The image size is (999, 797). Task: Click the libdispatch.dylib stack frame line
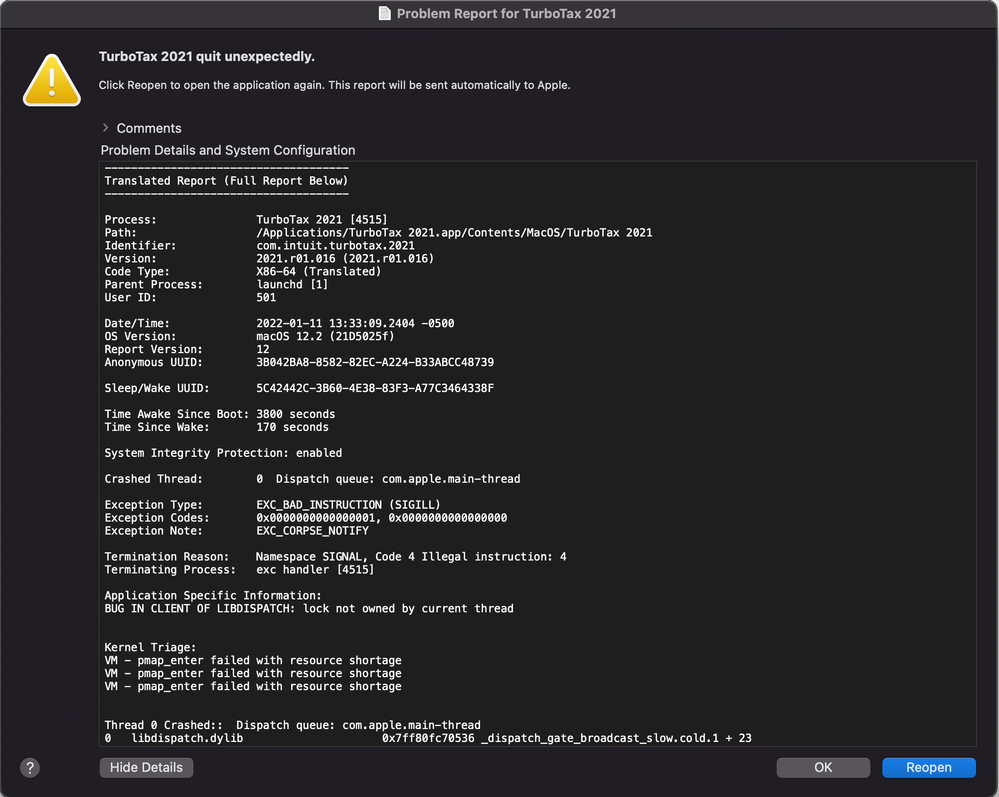pyautogui.click(x=428, y=738)
